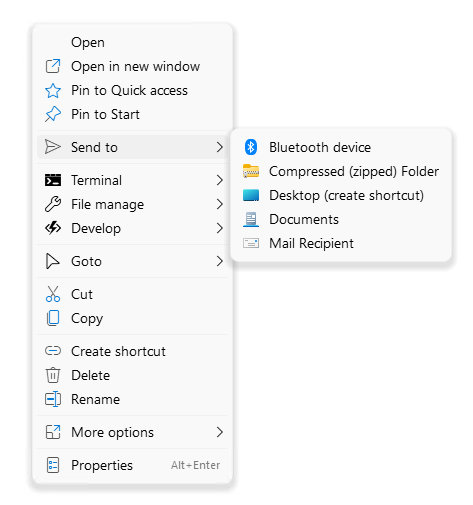
Task: Click the Bluetooth device icon
Action: point(251,147)
